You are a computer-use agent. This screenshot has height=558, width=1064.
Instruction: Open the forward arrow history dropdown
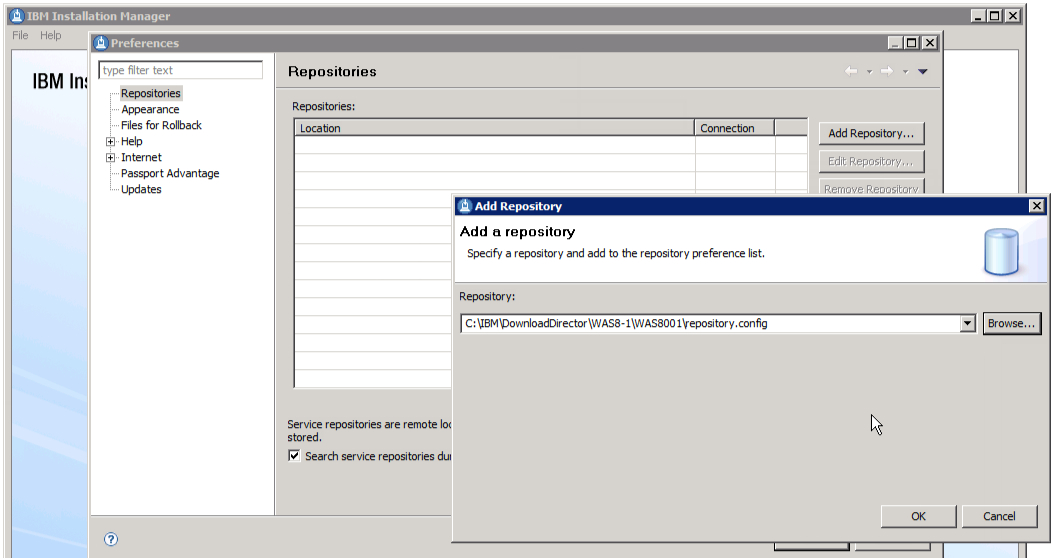point(905,72)
